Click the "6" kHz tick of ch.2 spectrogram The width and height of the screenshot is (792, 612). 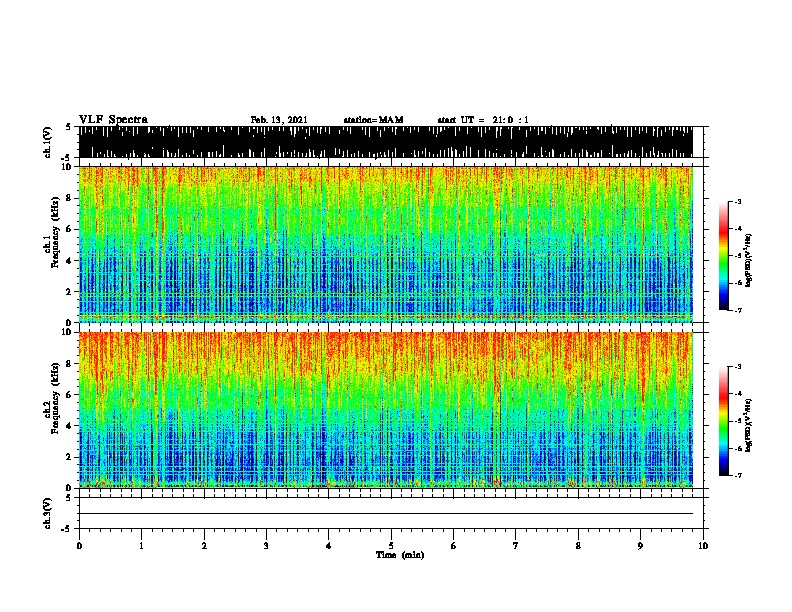point(70,395)
